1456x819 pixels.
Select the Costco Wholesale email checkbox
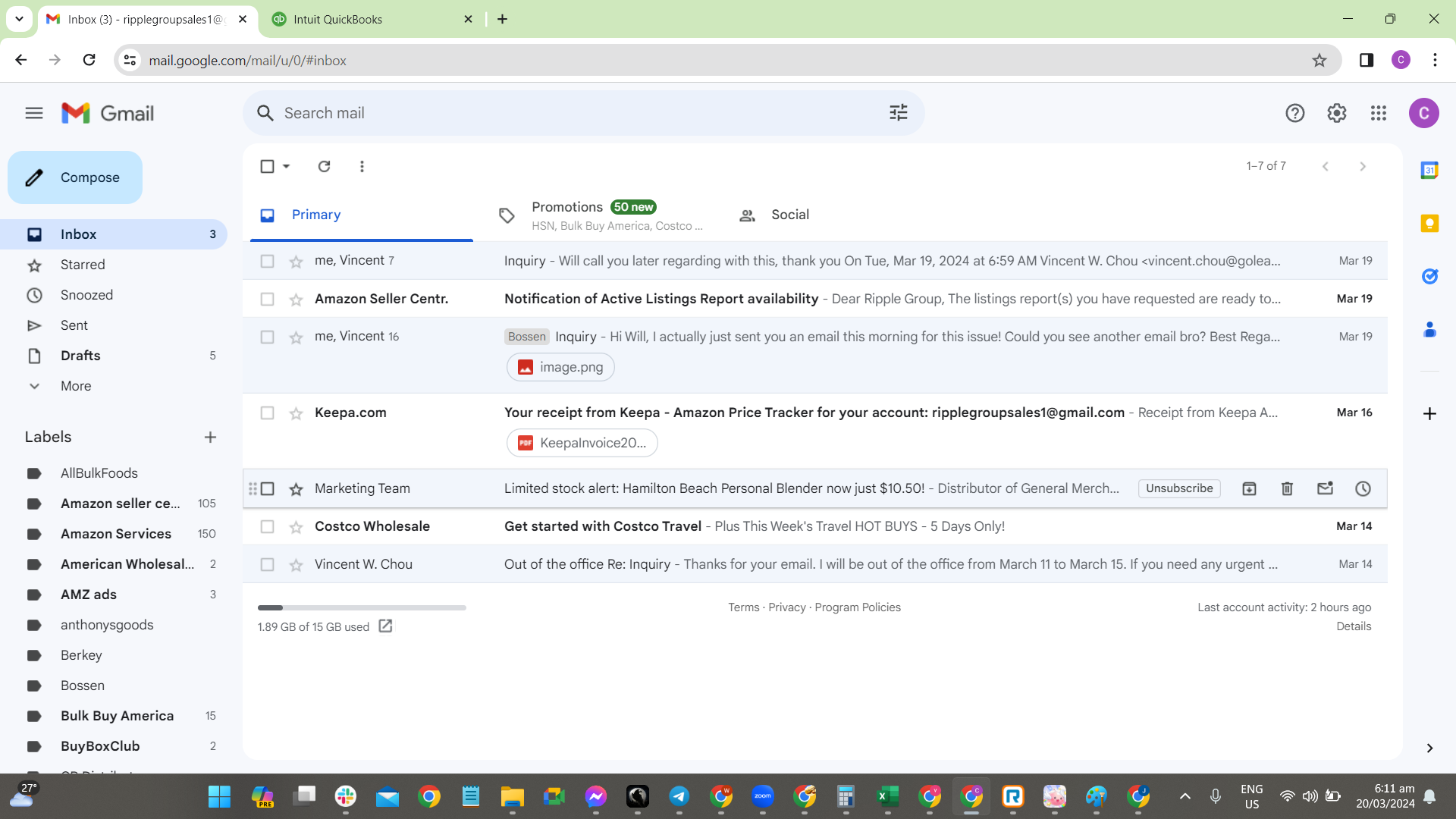267,527
